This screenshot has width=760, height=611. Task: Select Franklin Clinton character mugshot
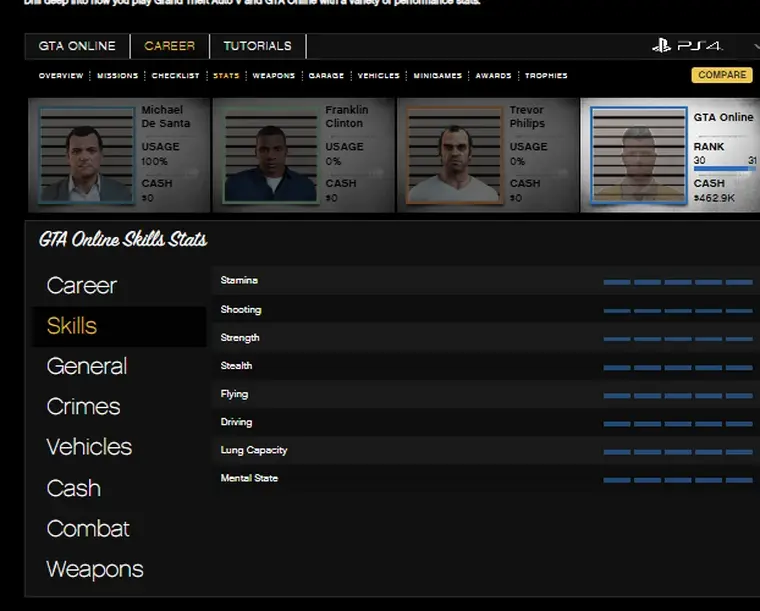[x=270, y=155]
